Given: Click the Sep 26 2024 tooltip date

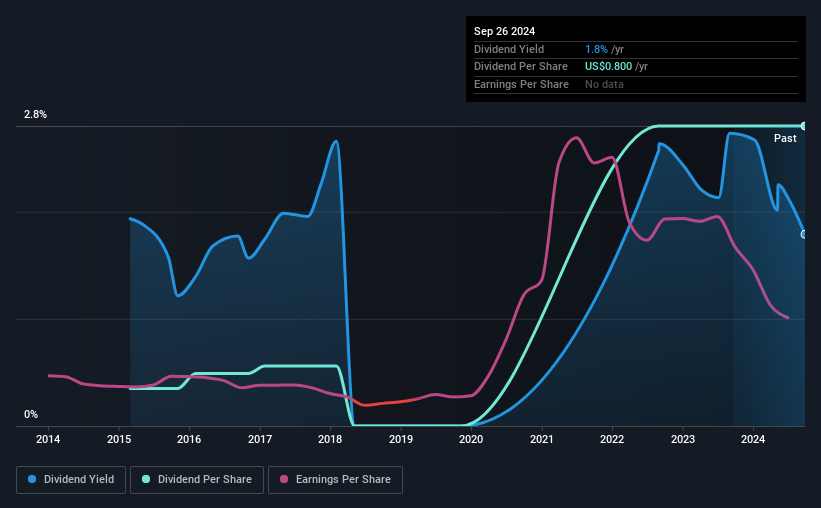Looking at the screenshot, I should 504,31.
